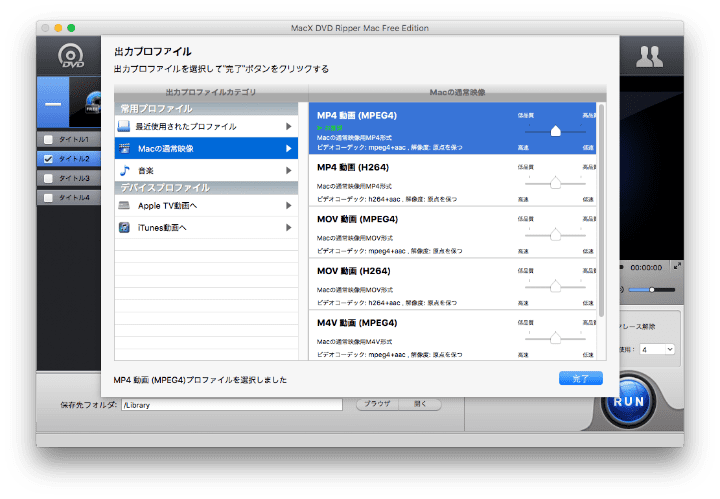720x499 pixels.
Task: Click the M4V (MPEG4) quality slider
Action: click(x=555, y=339)
